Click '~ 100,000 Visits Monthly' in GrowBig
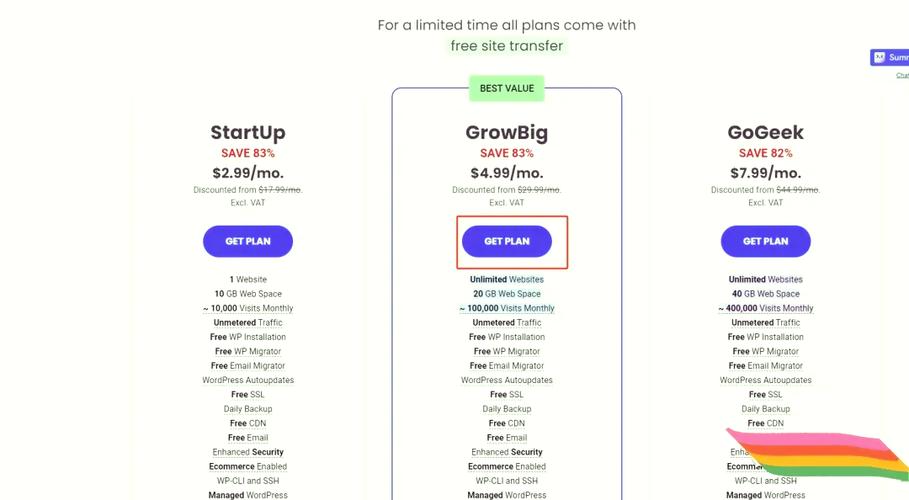The width and height of the screenshot is (909, 500). point(507,308)
